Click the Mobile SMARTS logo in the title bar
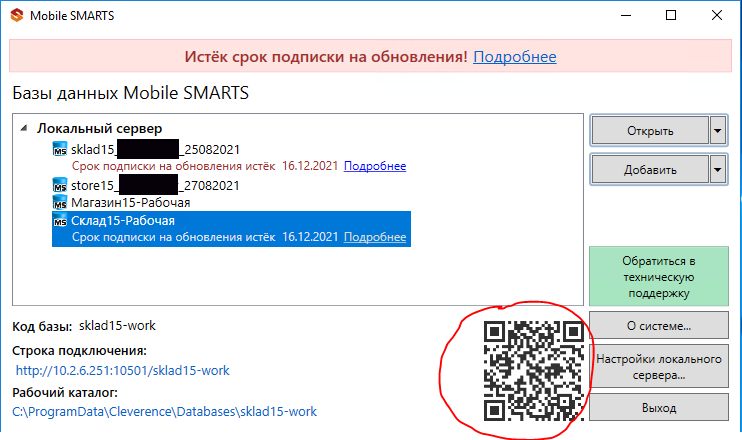This screenshot has height=440, width=742. coord(17,15)
